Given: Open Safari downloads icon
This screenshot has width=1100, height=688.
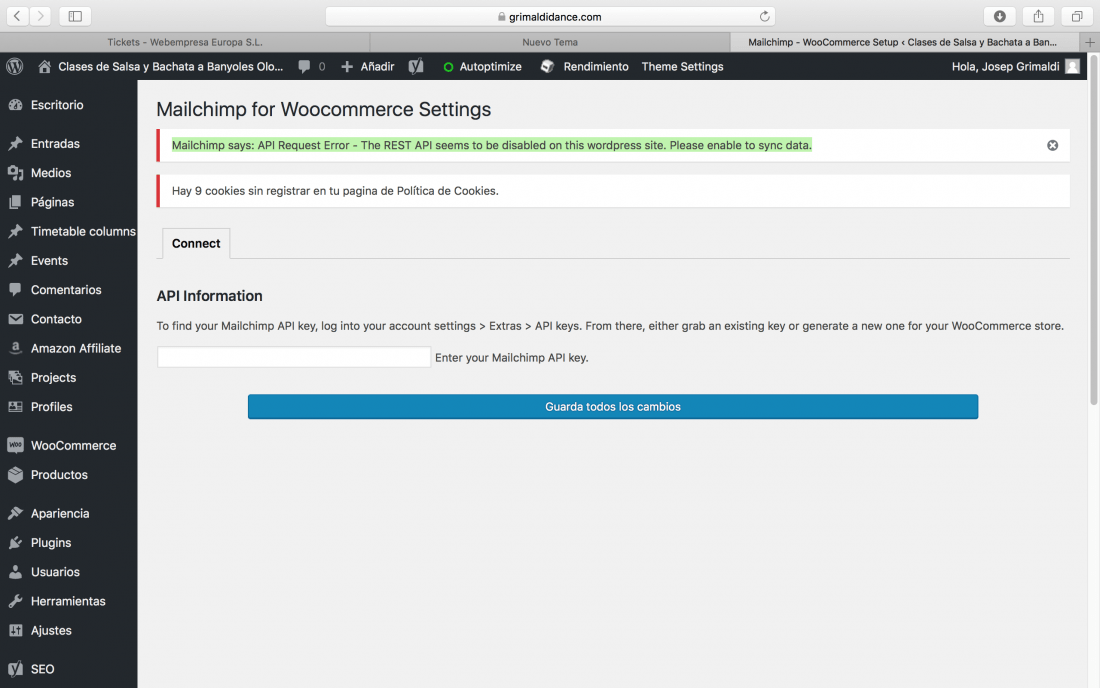Looking at the screenshot, I should click(1000, 16).
